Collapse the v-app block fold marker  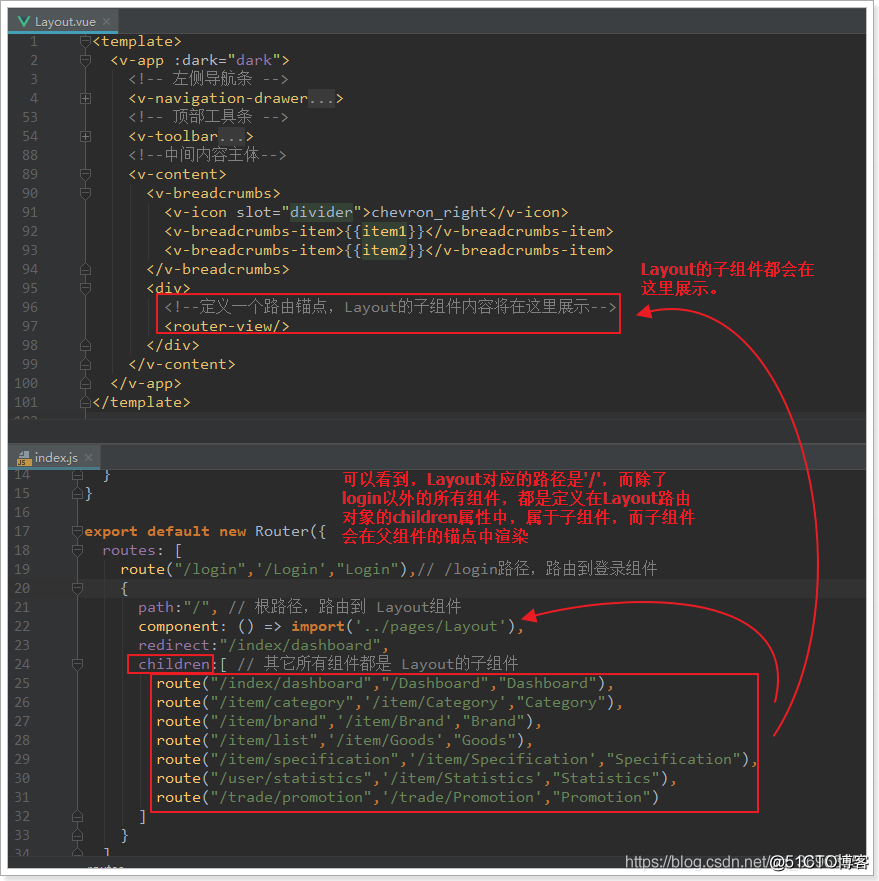tap(86, 60)
